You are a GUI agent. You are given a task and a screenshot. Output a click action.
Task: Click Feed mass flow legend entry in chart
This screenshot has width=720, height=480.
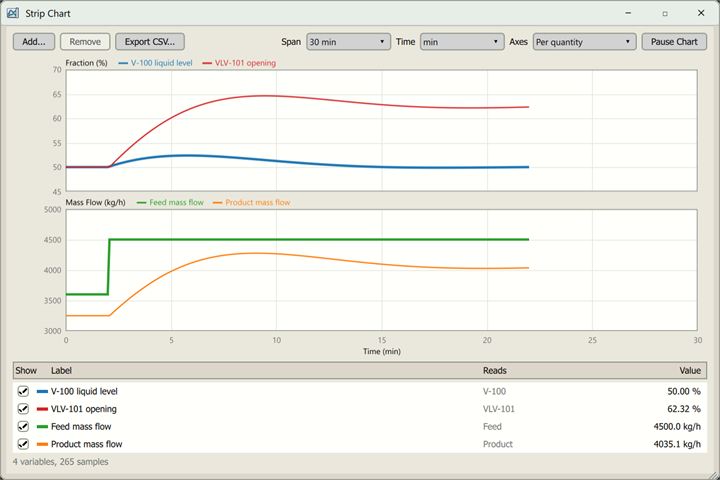(170, 202)
